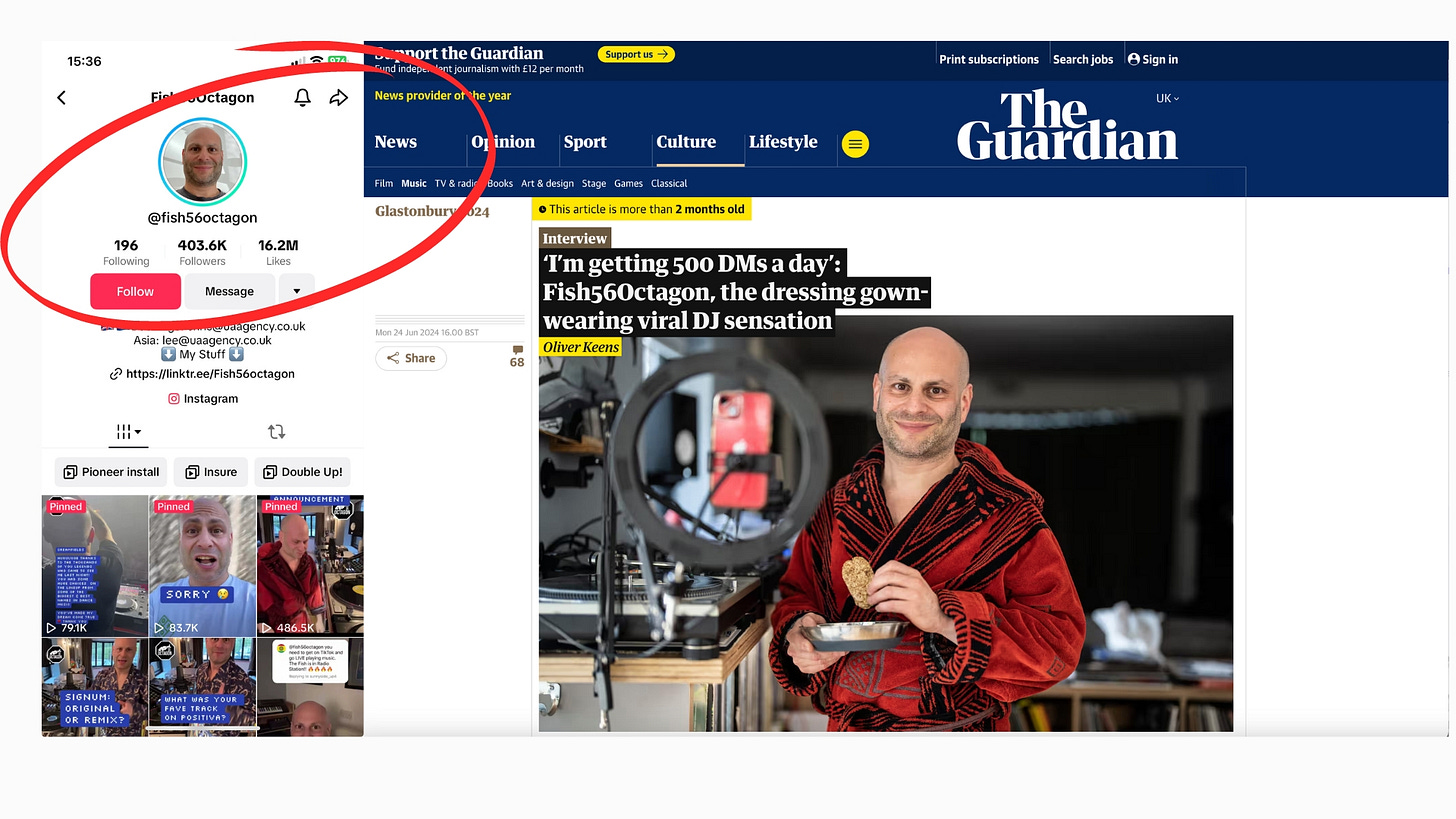Open the videos grid sort dropdown

click(128, 432)
